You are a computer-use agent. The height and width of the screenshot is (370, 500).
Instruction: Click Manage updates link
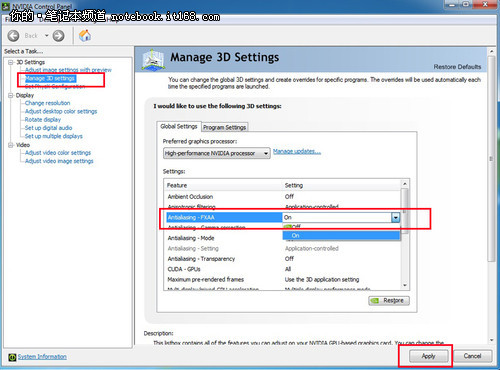pos(297,152)
